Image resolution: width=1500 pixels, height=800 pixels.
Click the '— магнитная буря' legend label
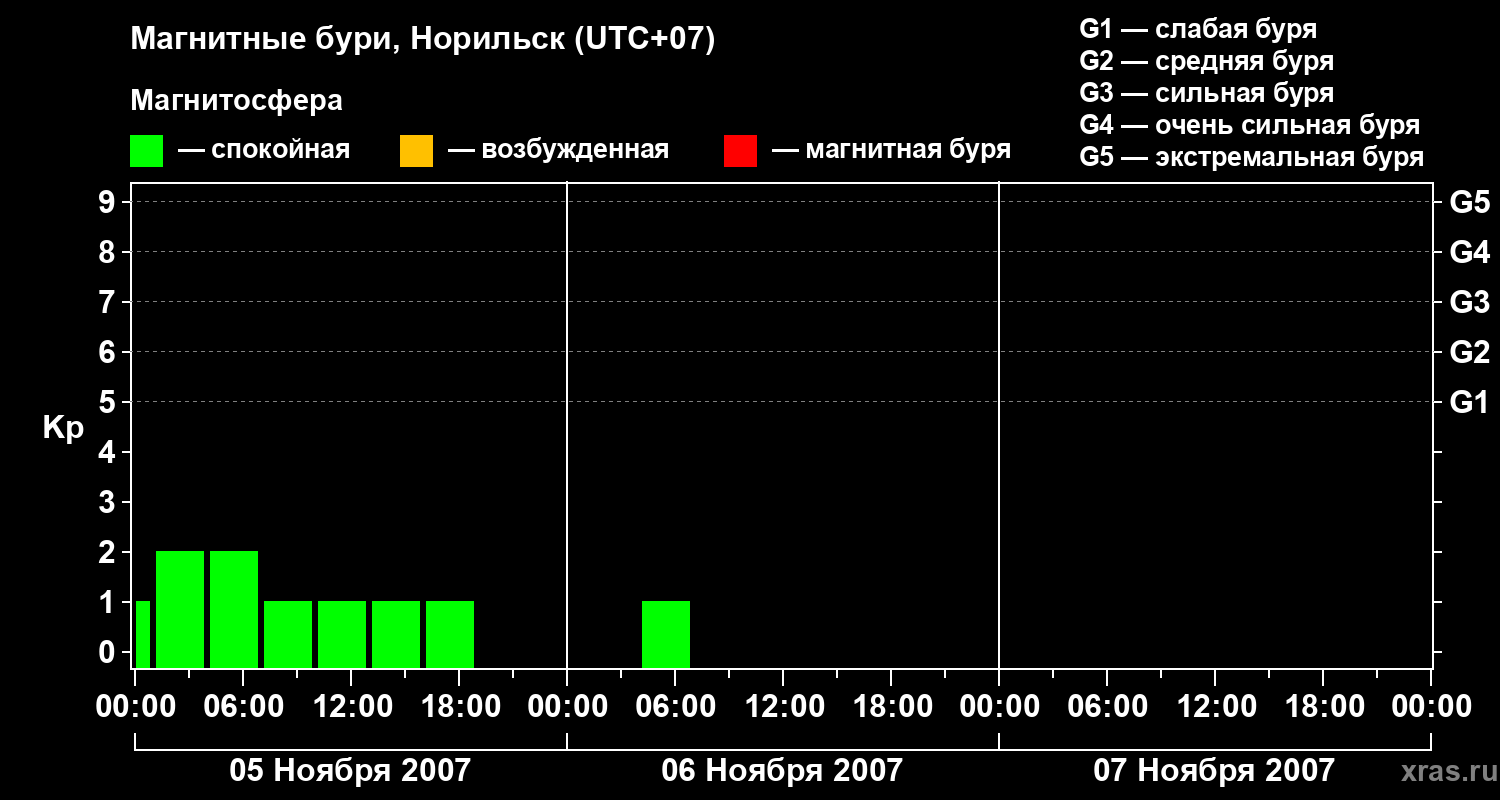tap(891, 151)
